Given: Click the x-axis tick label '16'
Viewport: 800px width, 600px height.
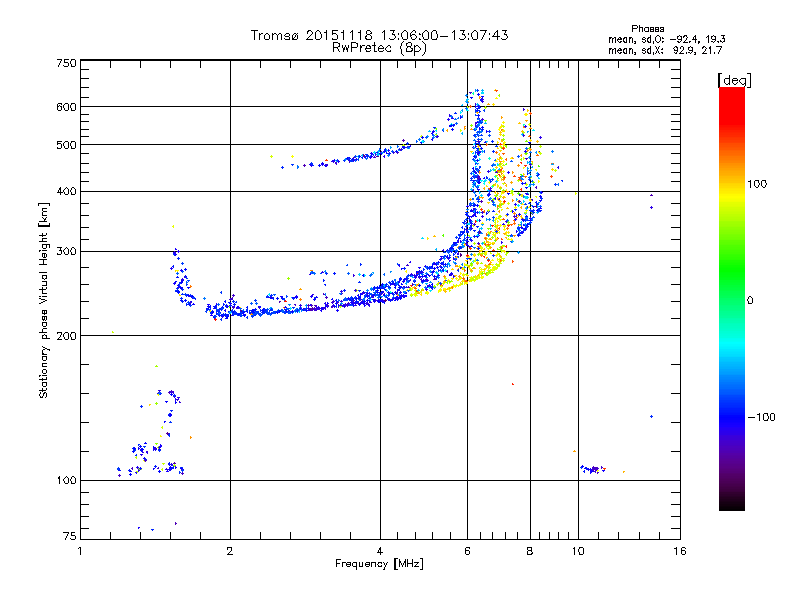Looking at the screenshot, I should [680, 551].
